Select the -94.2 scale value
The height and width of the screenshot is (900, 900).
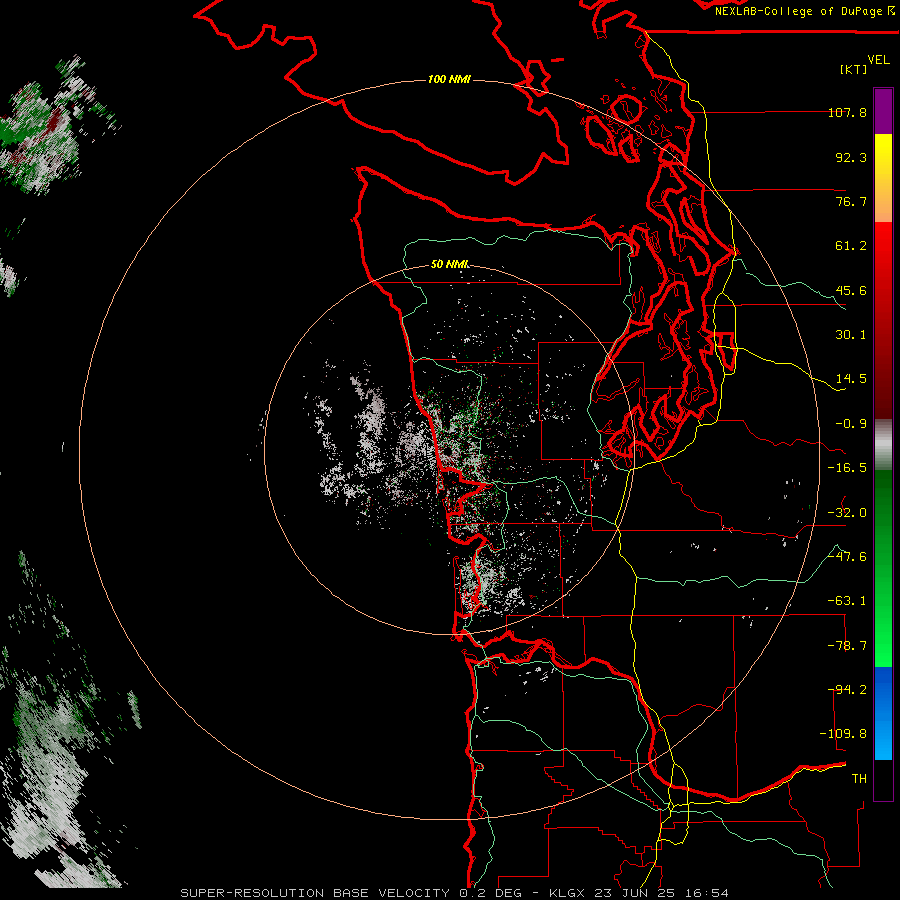847,690
